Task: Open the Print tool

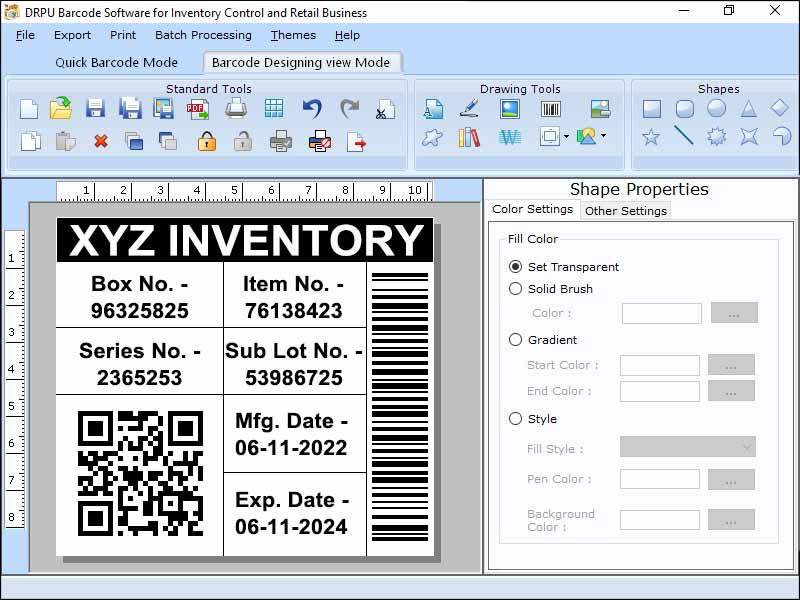Action: (x=235, y=110)
